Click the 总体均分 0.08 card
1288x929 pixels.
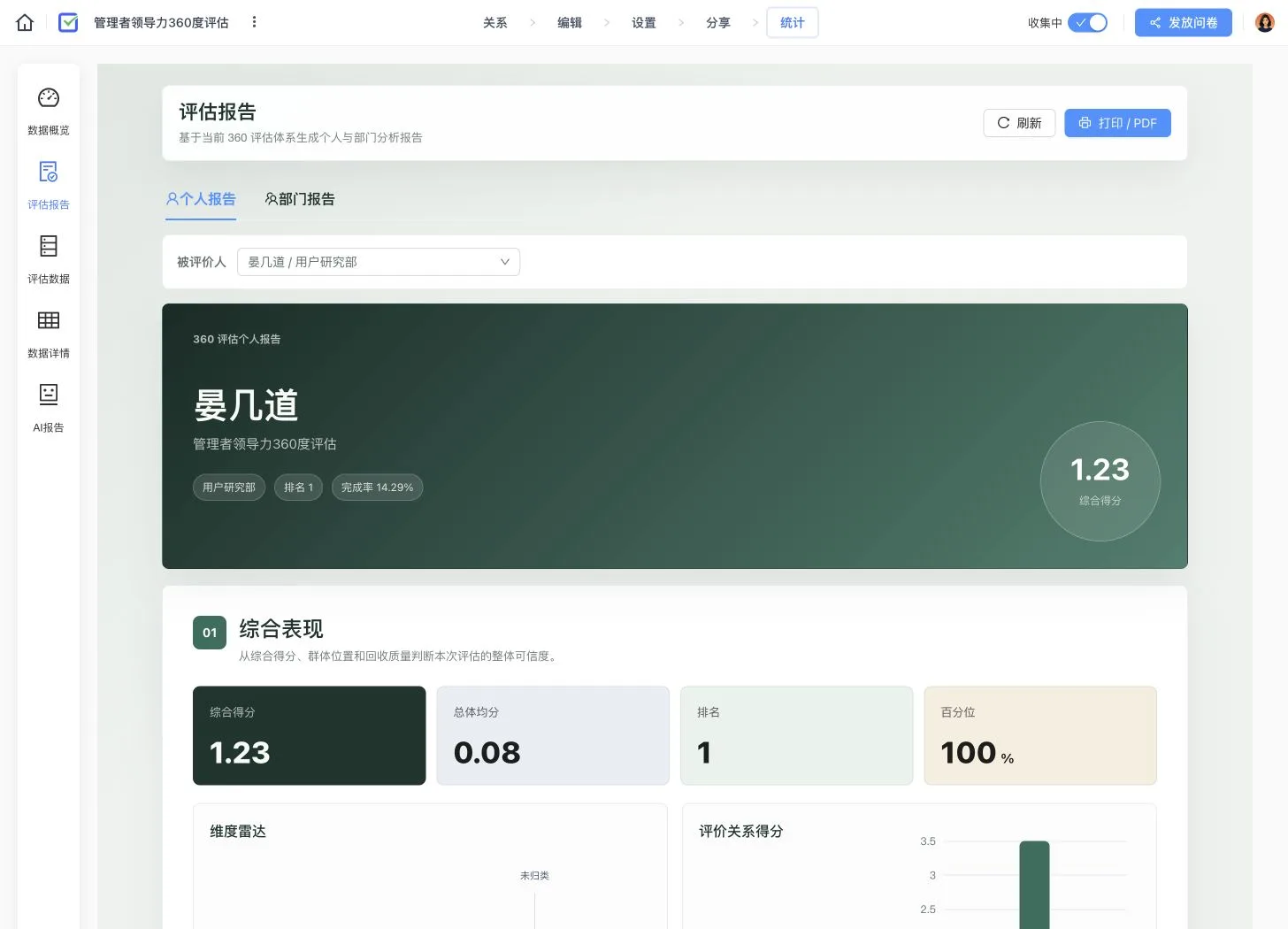(x=553, y=735)
